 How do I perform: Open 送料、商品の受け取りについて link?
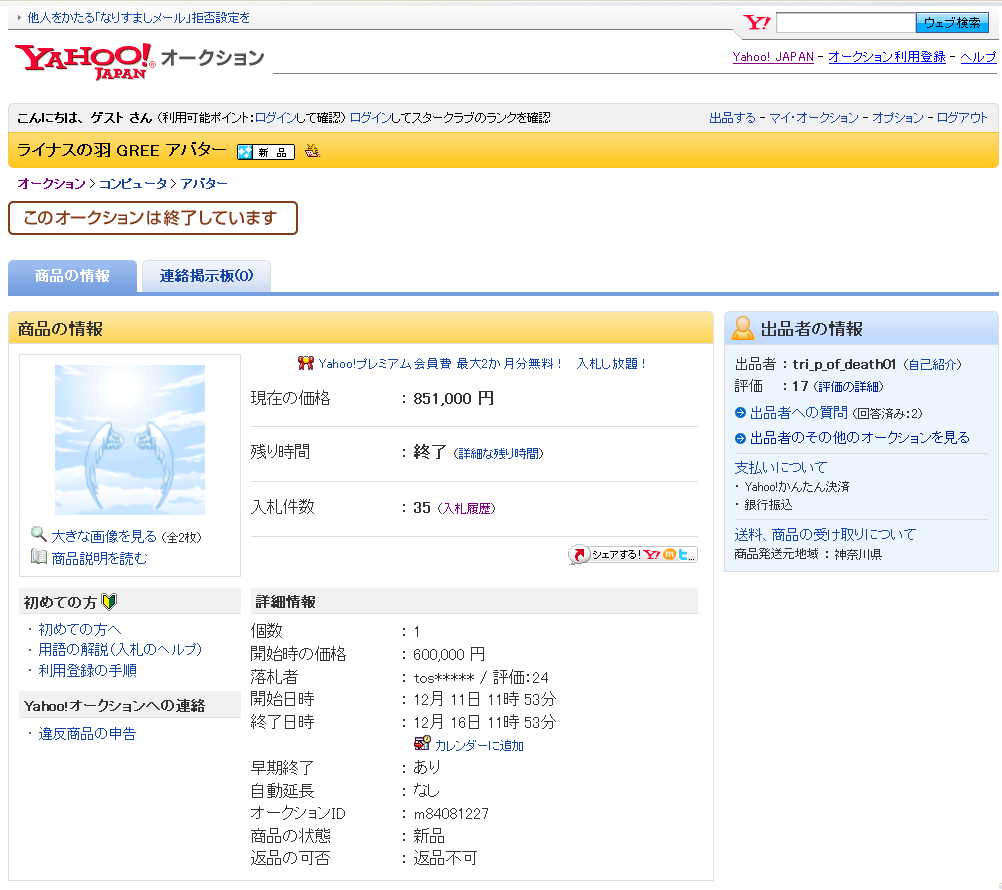(x=825, y=534)
